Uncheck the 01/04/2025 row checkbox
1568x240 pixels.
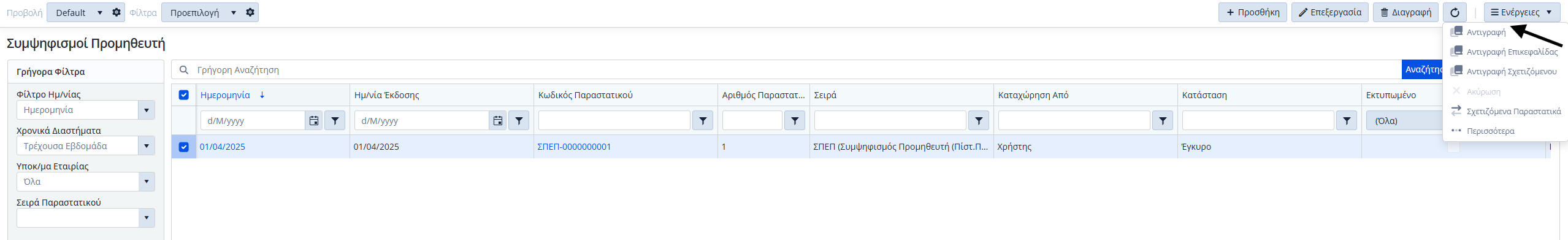183,147
